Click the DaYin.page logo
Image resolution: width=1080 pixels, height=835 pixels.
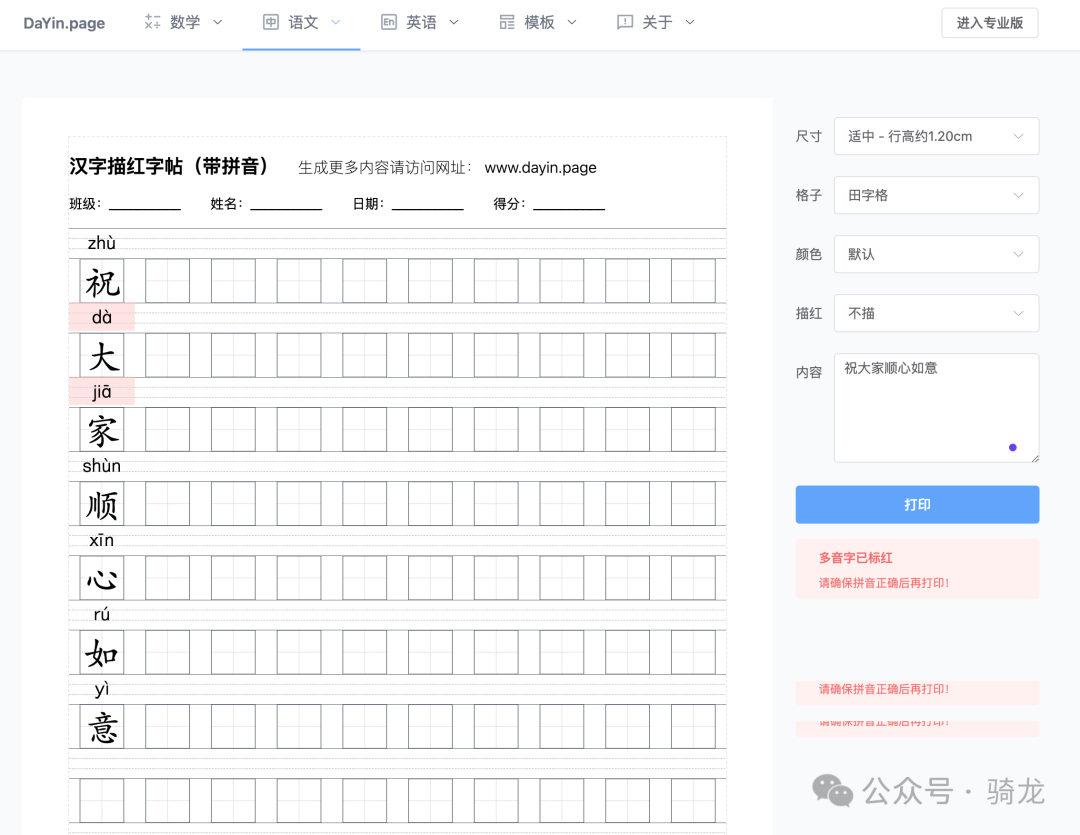[x=64, y=22]
